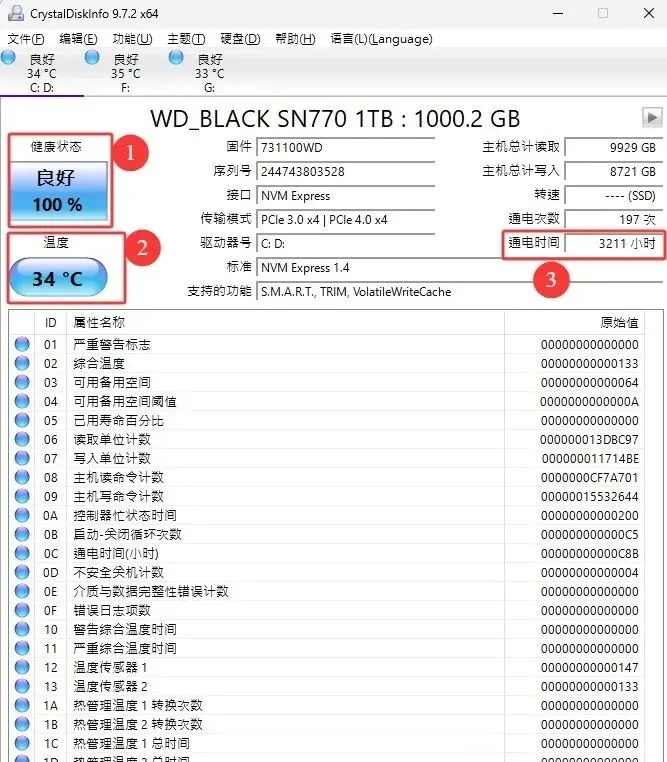Open the 帮助(H) menu
This screenshot has width=667, height=762.
point(295,39)
